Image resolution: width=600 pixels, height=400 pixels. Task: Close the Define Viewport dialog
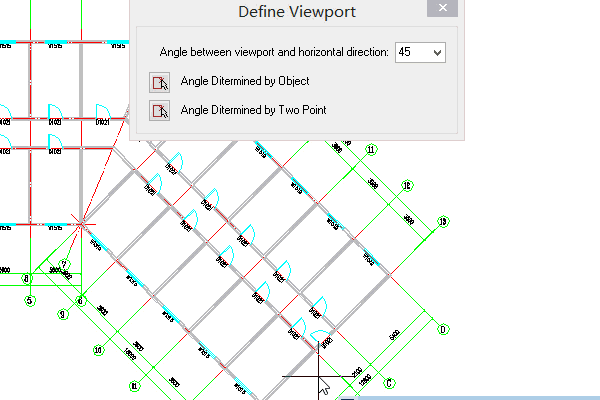442,8
